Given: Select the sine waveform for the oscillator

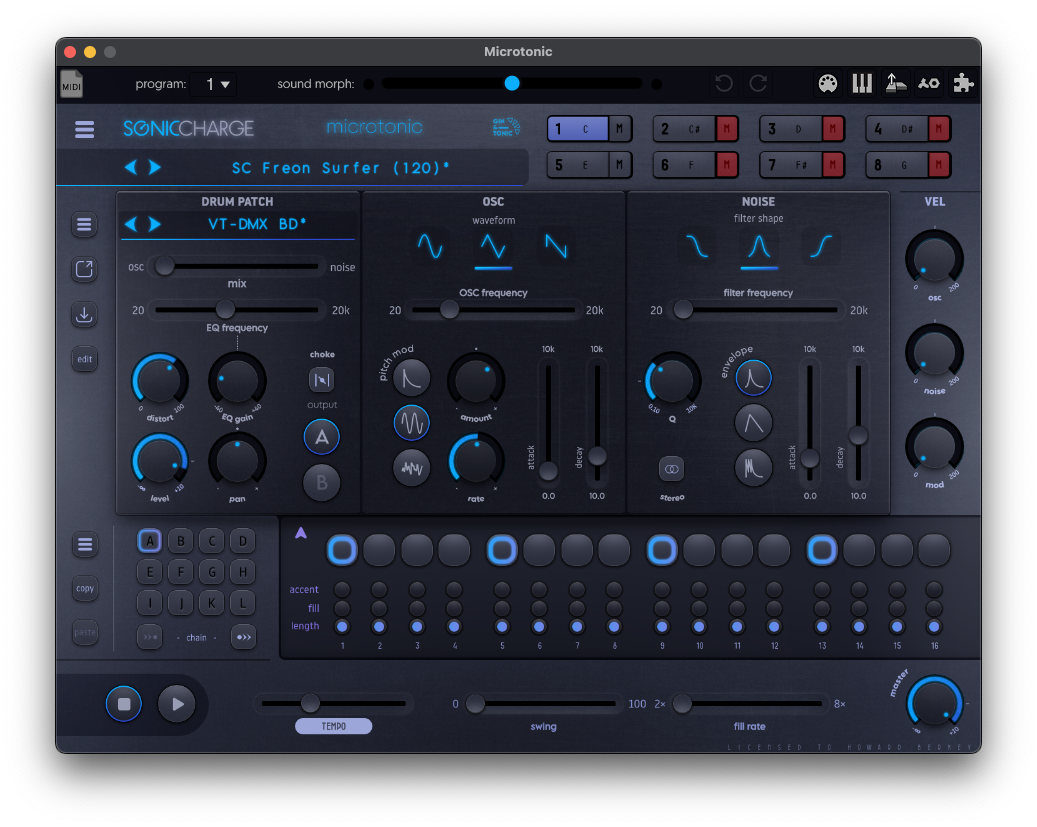Looking at the screenshot, I should point(430,245).
